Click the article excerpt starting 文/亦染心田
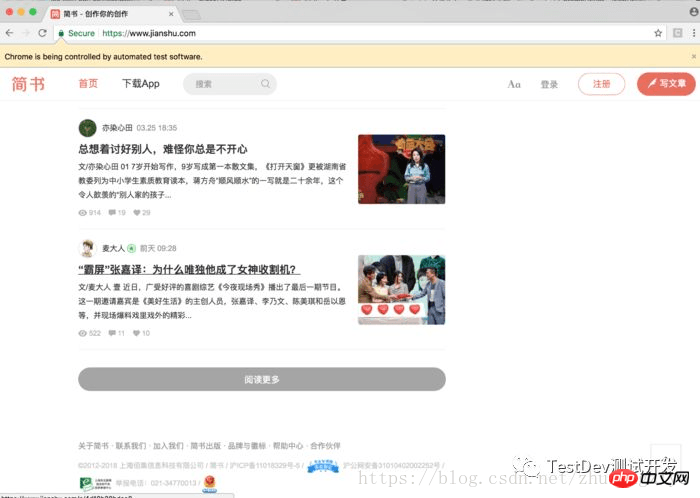 click(212, 181)
